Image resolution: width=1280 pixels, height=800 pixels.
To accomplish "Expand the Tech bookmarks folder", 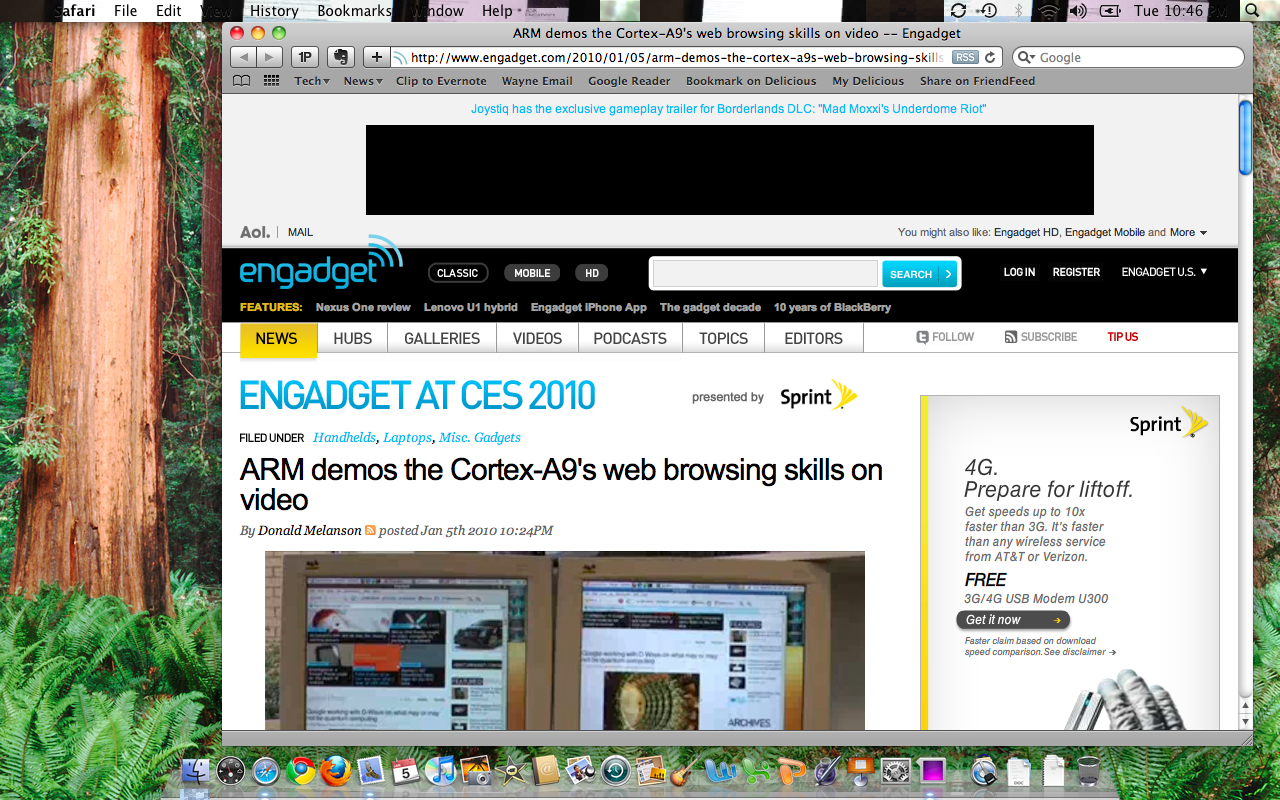I will (x=312, y=81).
